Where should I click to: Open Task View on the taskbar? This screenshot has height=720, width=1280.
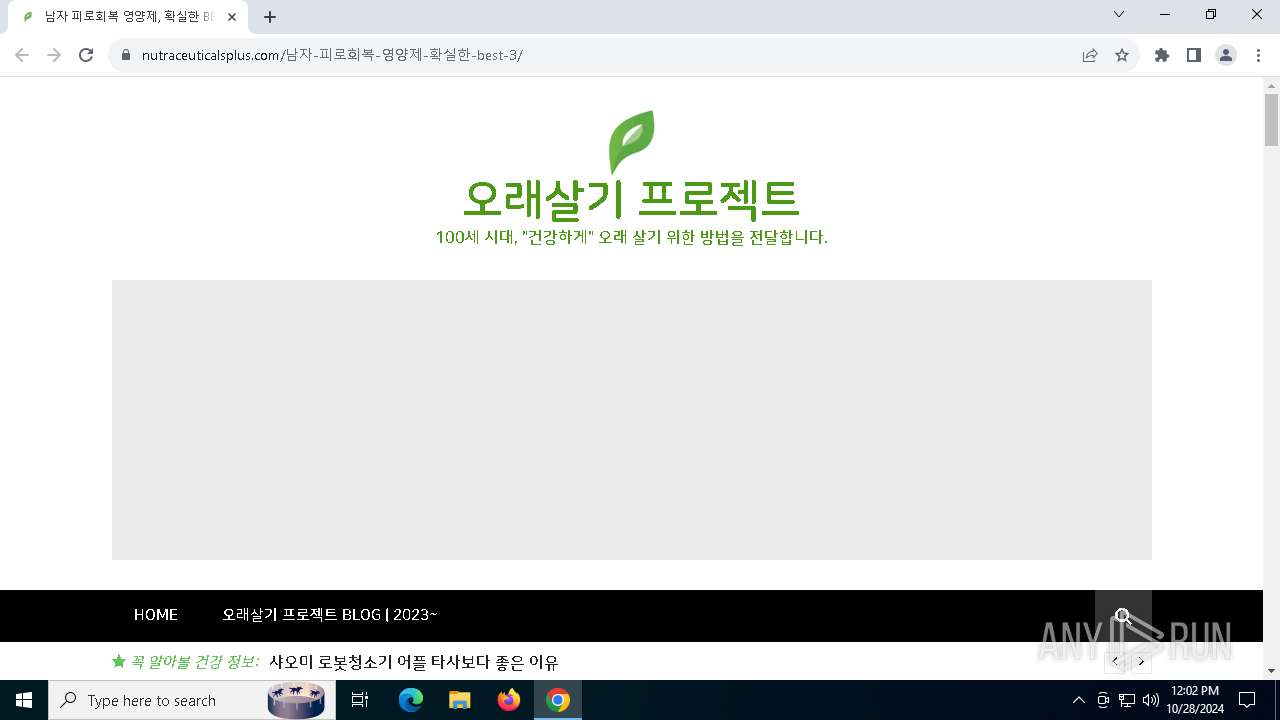click(360, 700)
